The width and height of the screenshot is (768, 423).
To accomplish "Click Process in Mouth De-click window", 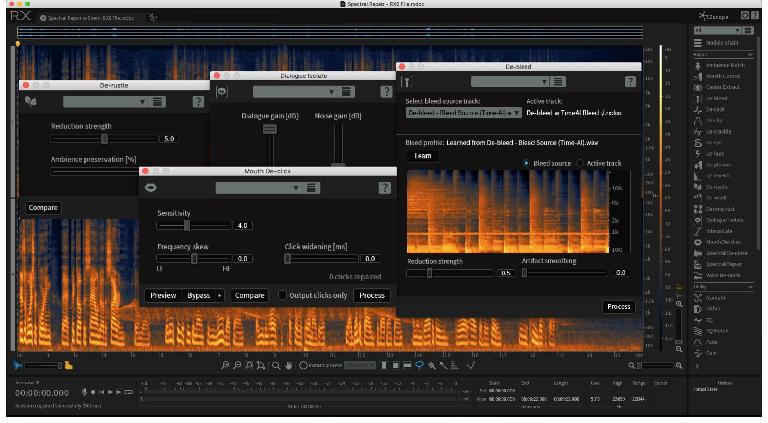I will tap(372, 295).
